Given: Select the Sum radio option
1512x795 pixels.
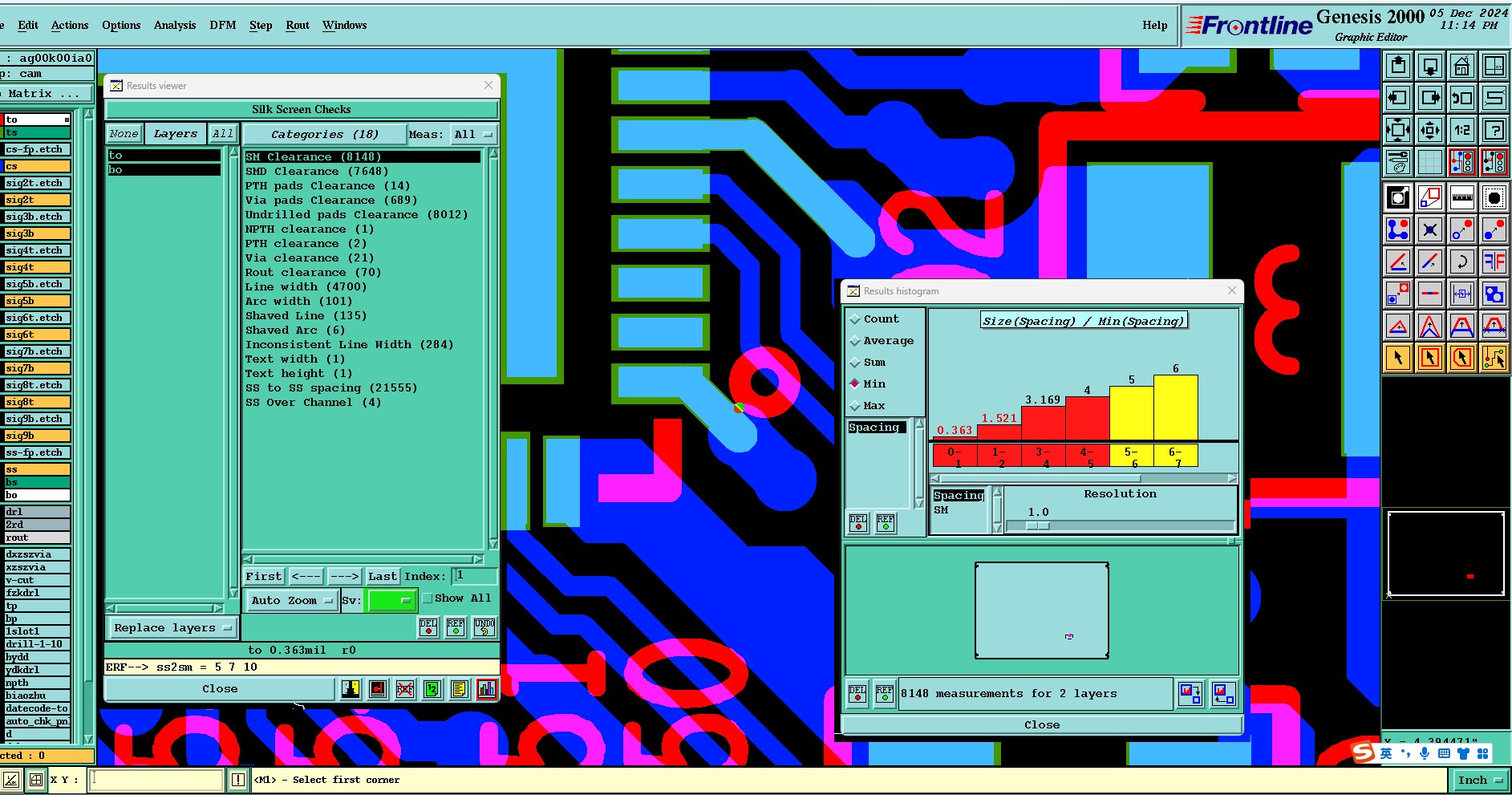Looking at the screenshot, I should pyautogui.click(x=855, y=363).
